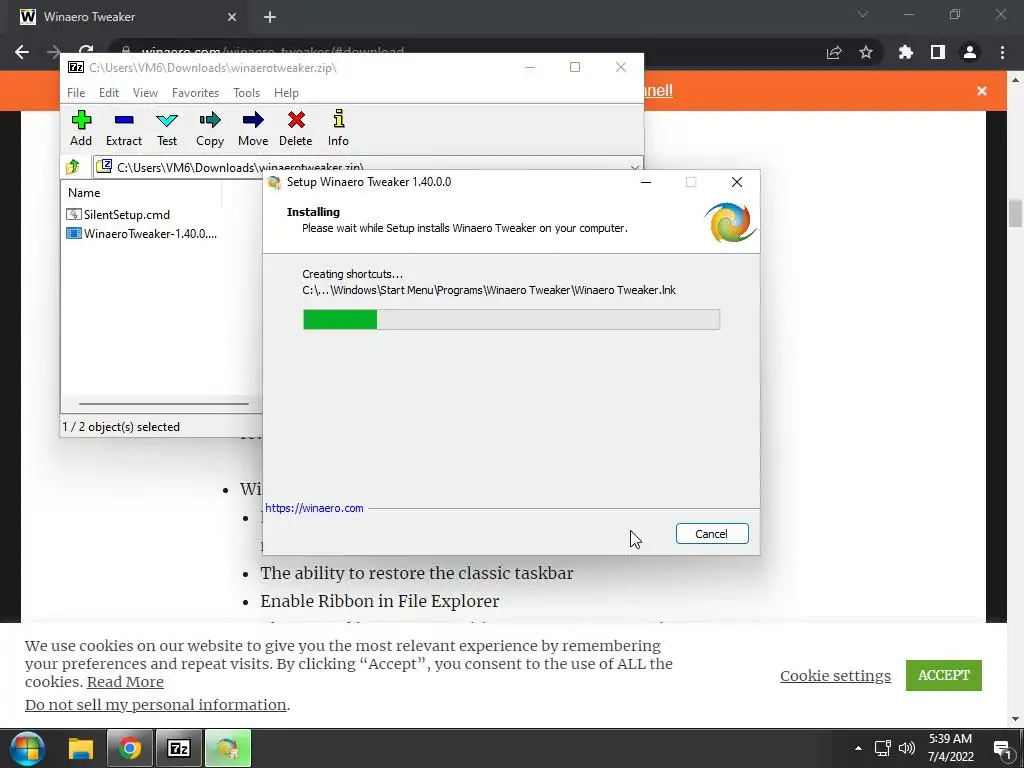The image size is (1024, 768).
Task: Click the Copy icon in 7-Zip
Action: coord(210,120)
